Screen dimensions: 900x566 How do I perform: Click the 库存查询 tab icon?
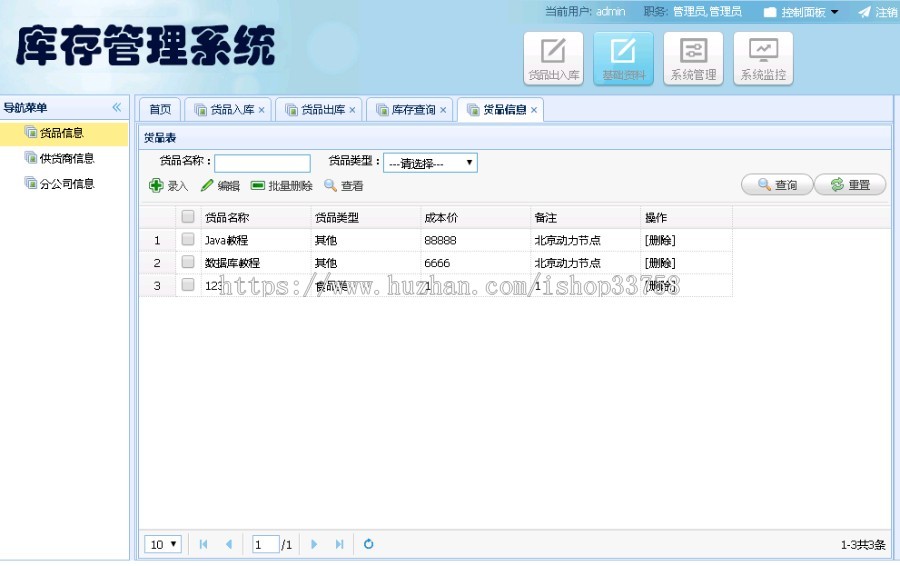point(382,110)
